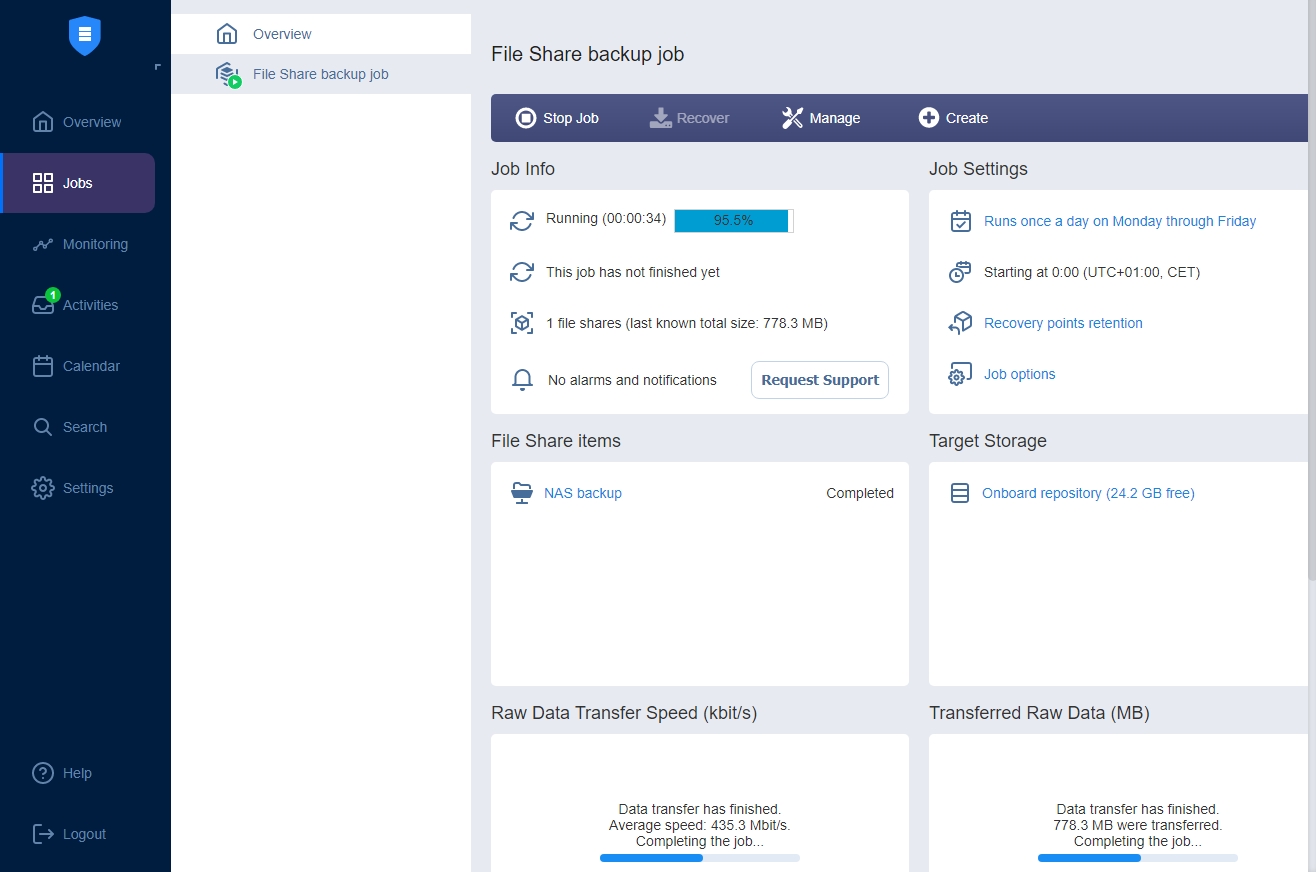Click the 95.5% job progress bar

[733, 221]
